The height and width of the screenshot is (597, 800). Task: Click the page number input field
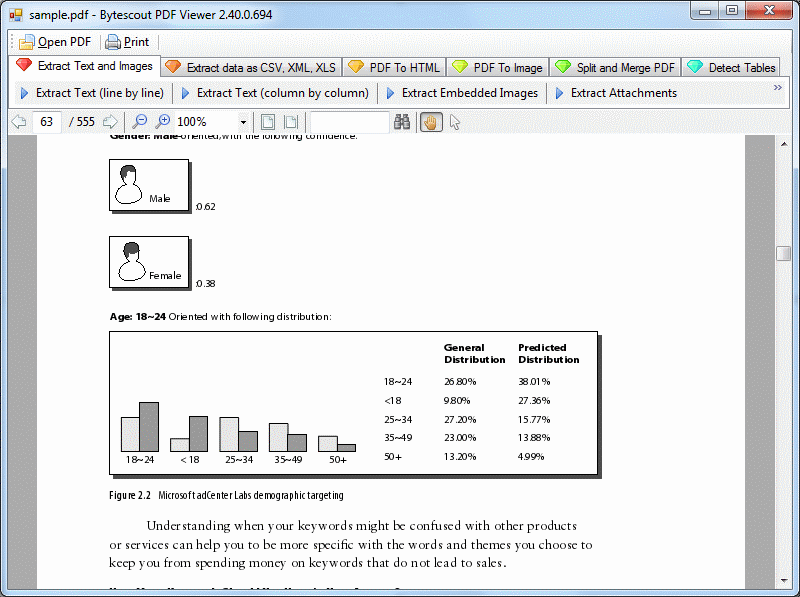(x=48, y=122)
